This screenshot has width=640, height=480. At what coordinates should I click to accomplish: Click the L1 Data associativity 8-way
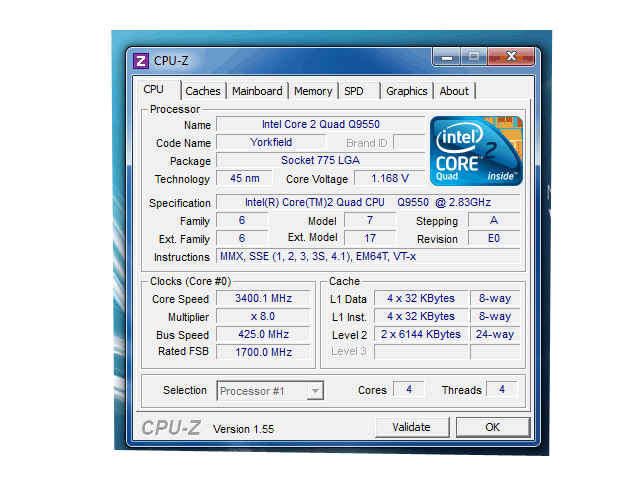(x=495, y=298)
